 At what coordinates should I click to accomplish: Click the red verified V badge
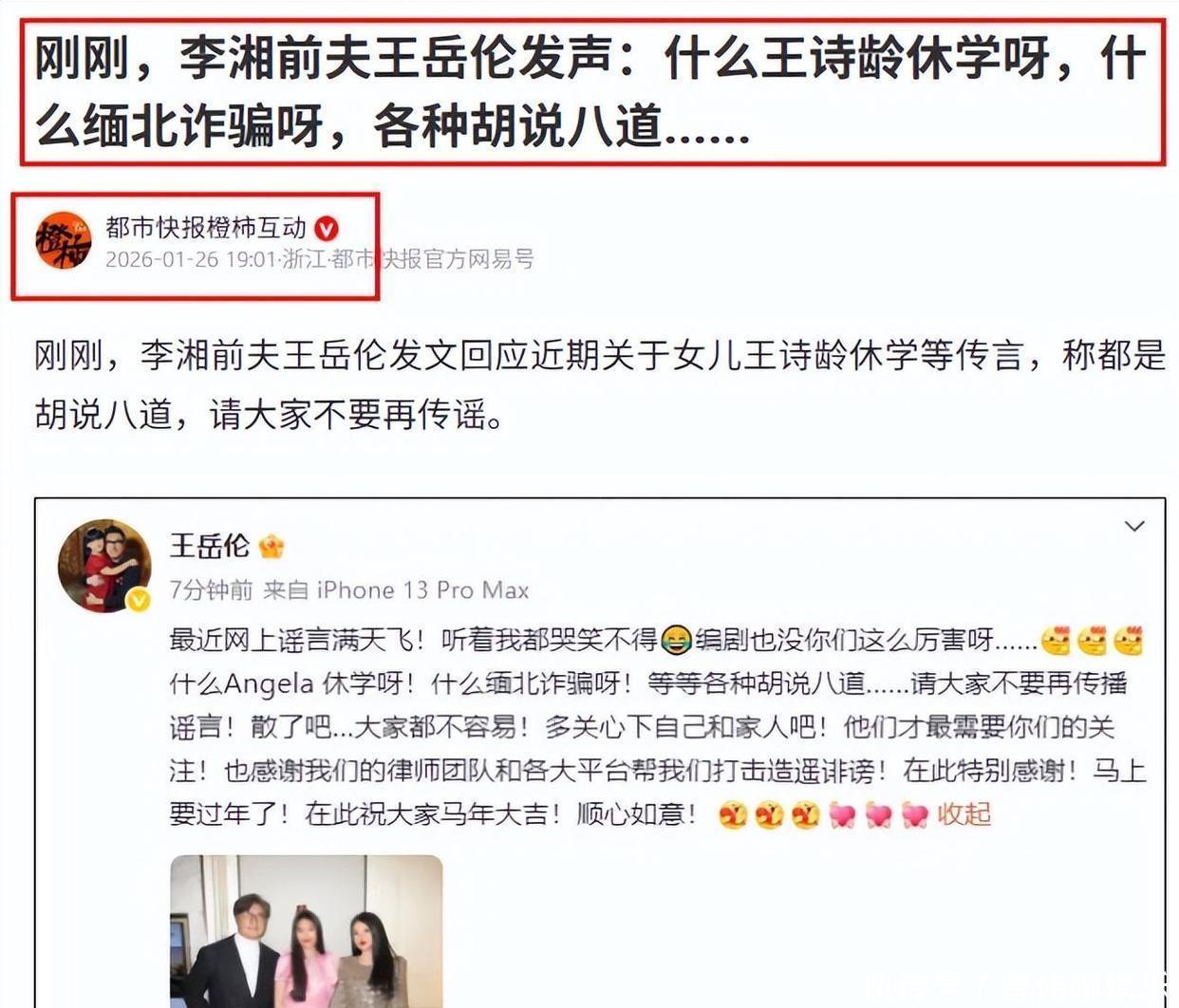coord(327,229)
